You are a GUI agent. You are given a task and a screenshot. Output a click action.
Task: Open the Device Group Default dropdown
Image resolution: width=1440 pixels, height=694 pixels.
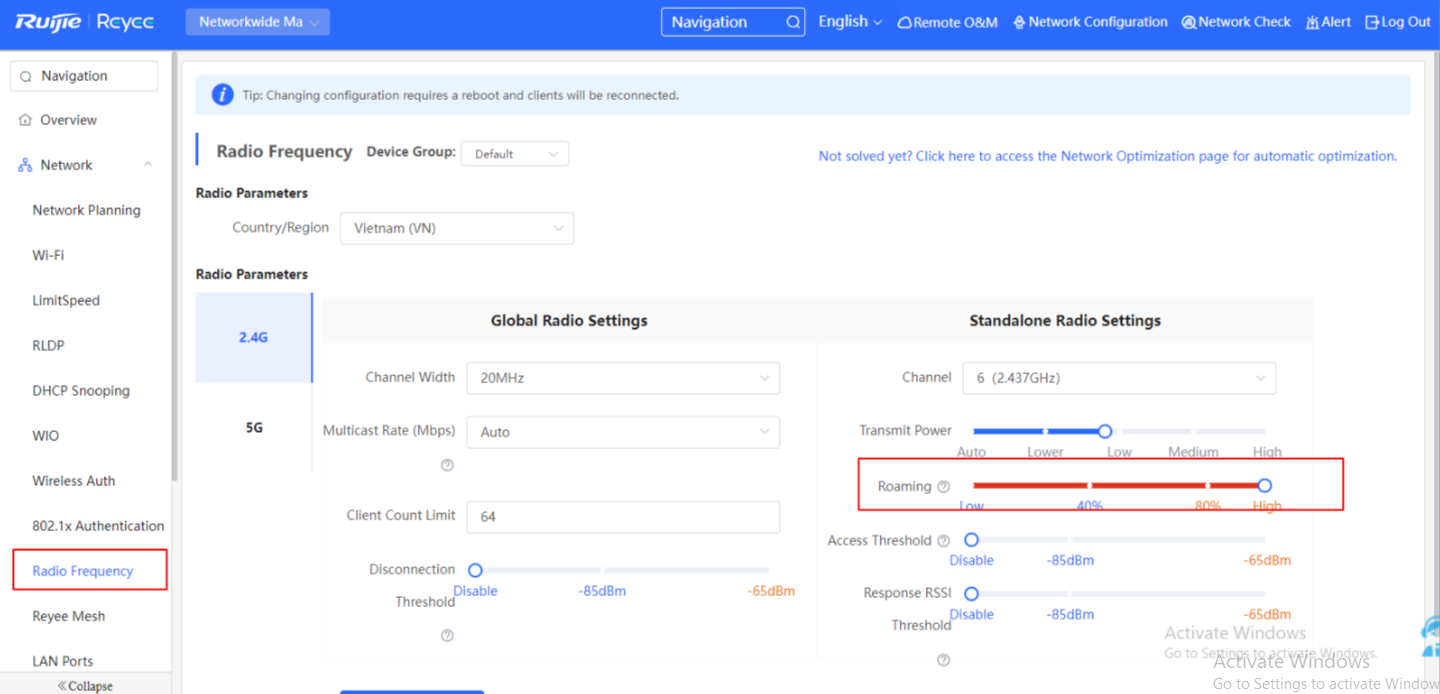coord(514,154)
